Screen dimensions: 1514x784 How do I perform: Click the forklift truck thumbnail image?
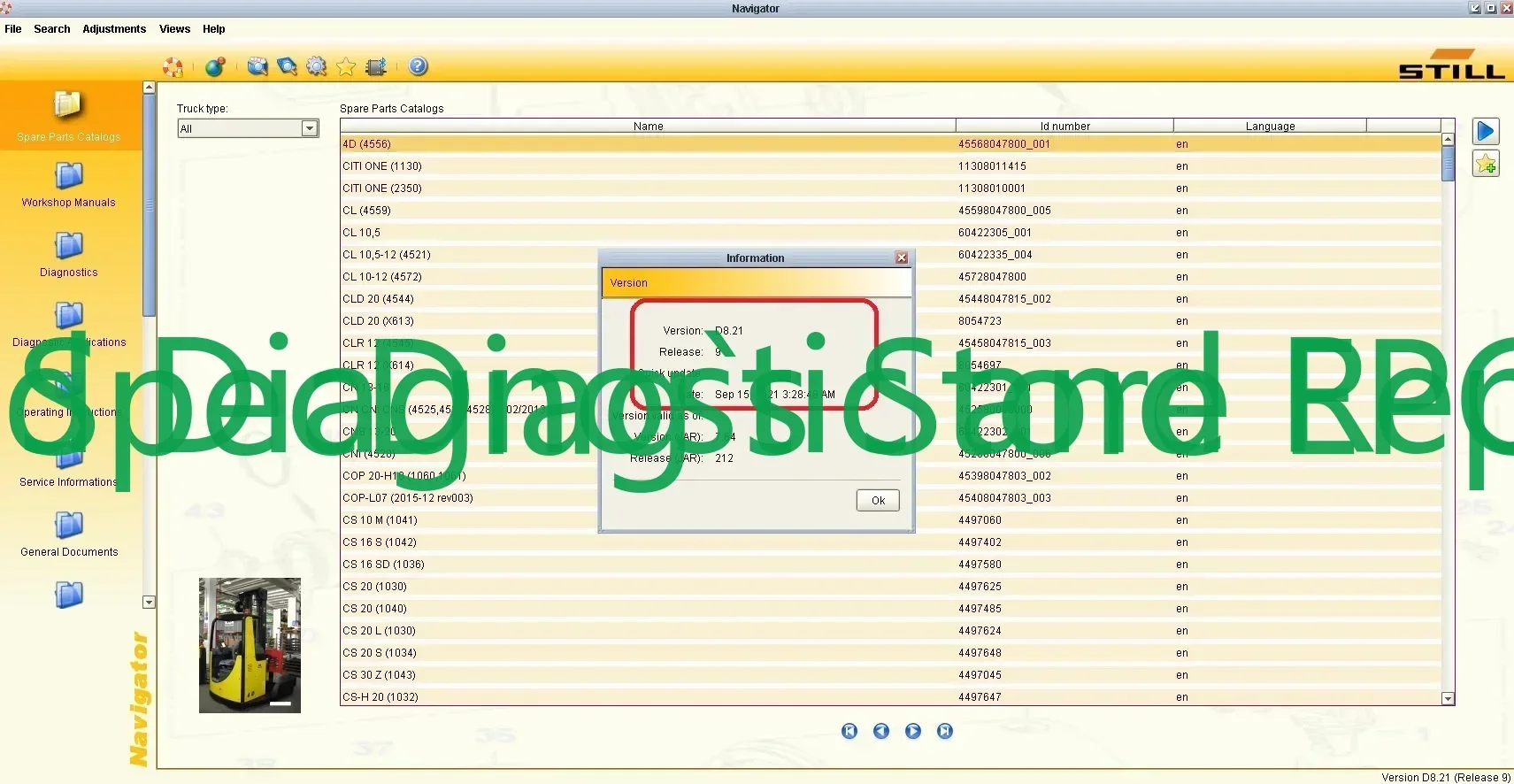[250, 645]
